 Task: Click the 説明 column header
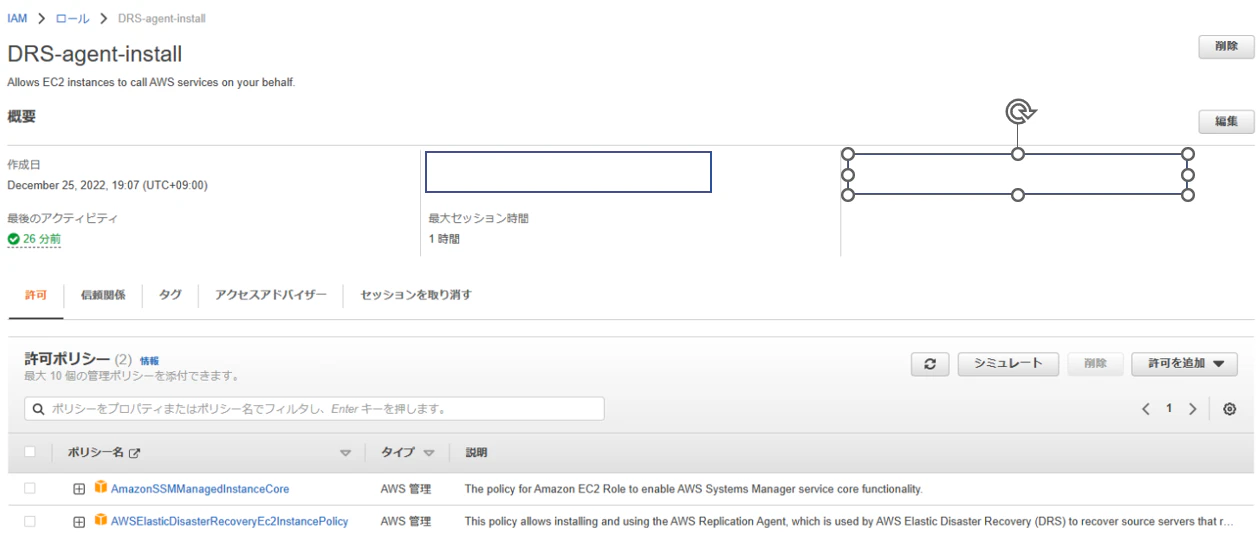coord(476,453)
